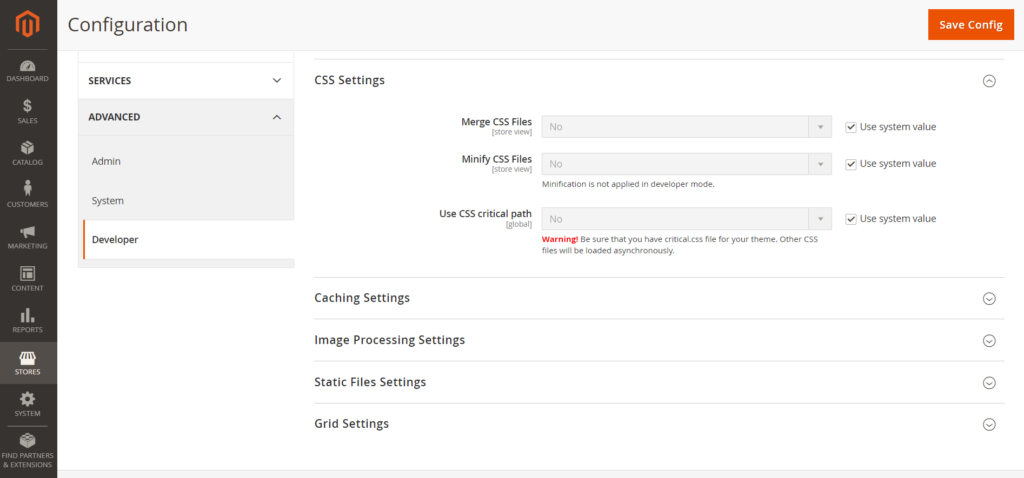Click the Merge CSS Files label
The width and height of the screenshot is (1024, 478).
[x=496, y=121]
